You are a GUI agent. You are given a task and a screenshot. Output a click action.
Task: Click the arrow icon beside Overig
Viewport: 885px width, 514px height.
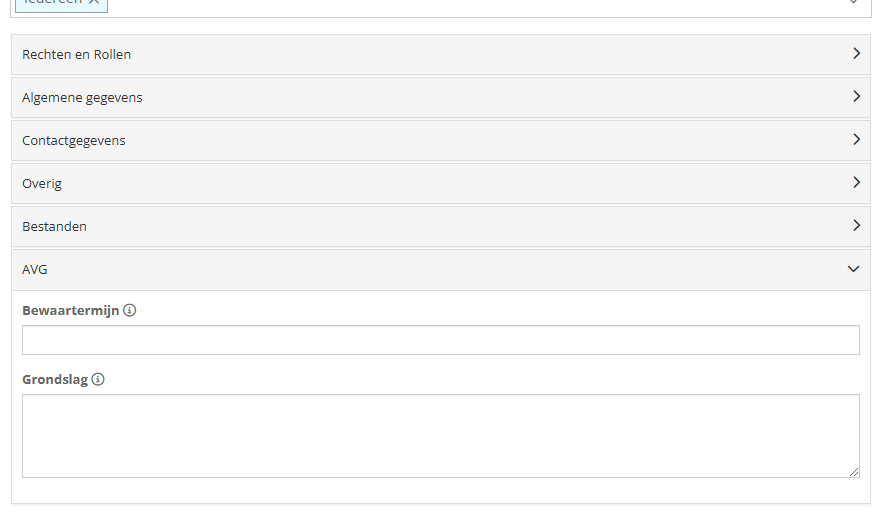856,182
